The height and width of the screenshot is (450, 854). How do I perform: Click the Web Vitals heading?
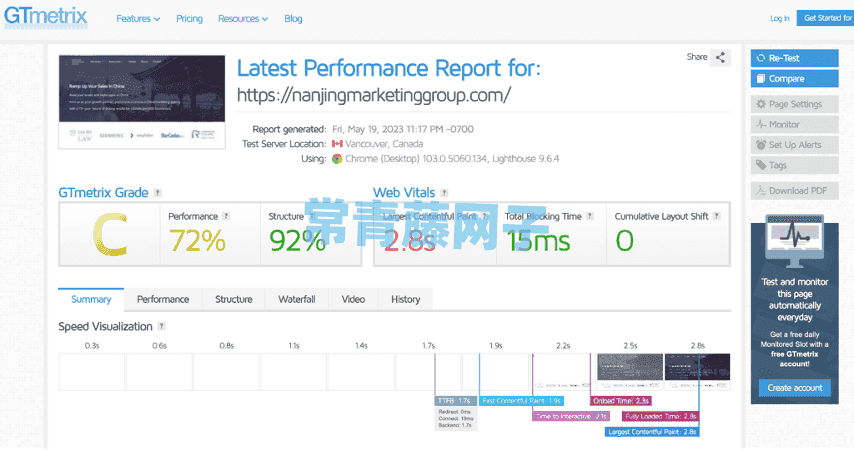pos(404,193)
